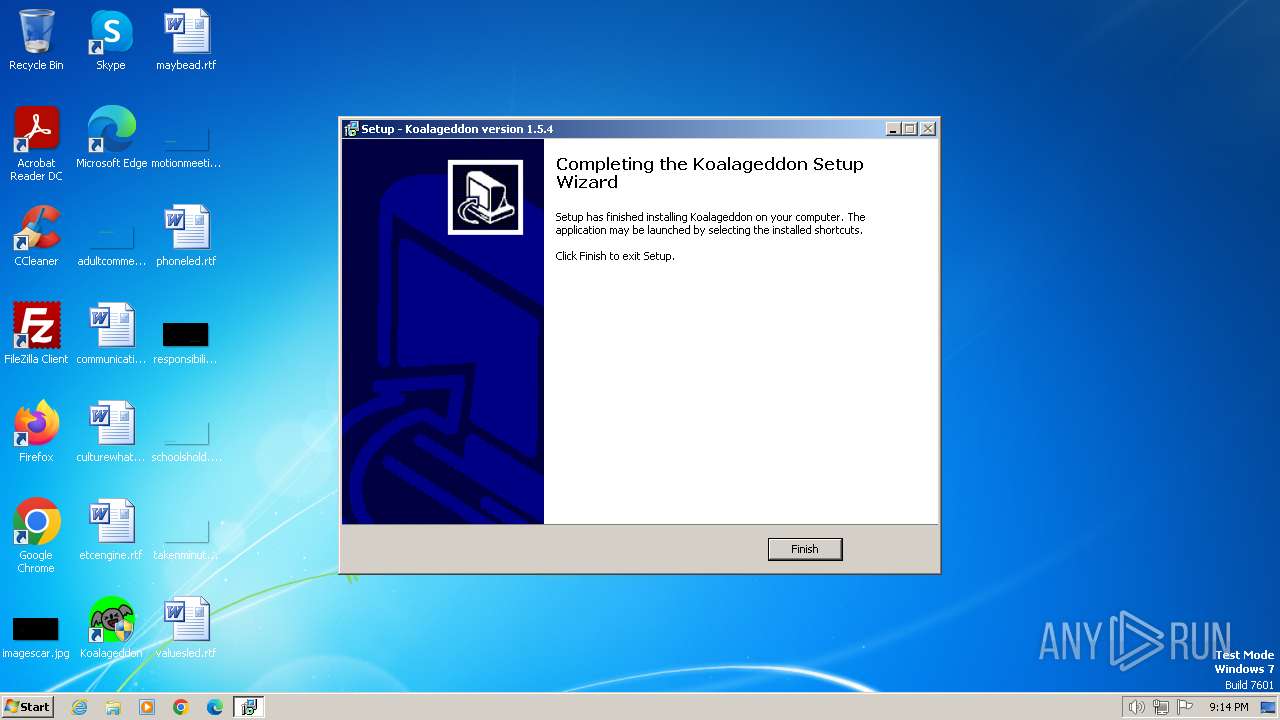Select the phoneled.rtf document icon
The image size is (1280, 720).
pos(186,236)
